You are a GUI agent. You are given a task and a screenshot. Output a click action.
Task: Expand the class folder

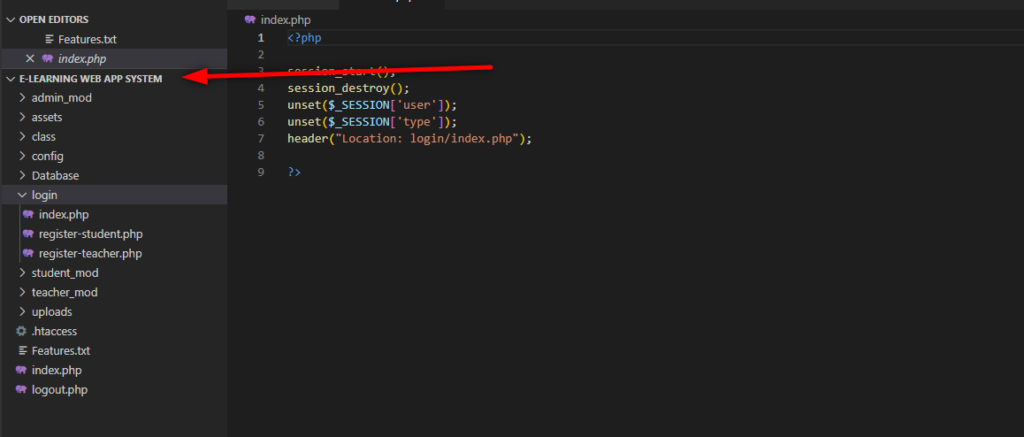tap(23, 137)
